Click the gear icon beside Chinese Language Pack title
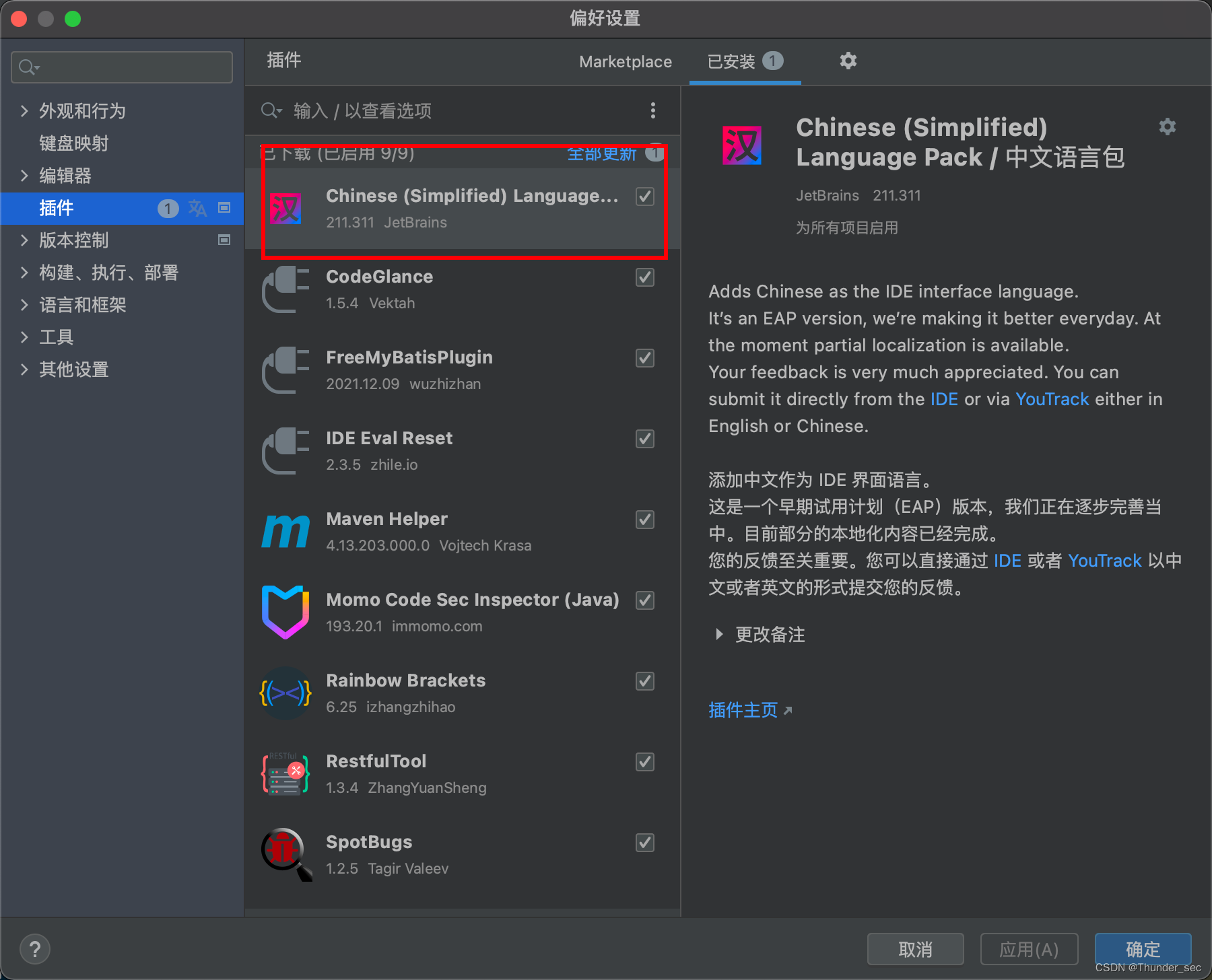1212x980 pixels. [1167, 127]
